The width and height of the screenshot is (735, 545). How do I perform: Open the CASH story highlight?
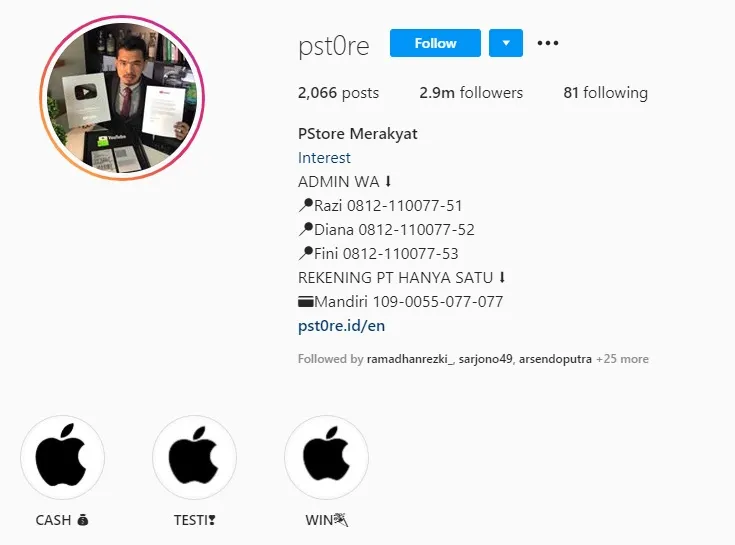click(x=62, y=457)
